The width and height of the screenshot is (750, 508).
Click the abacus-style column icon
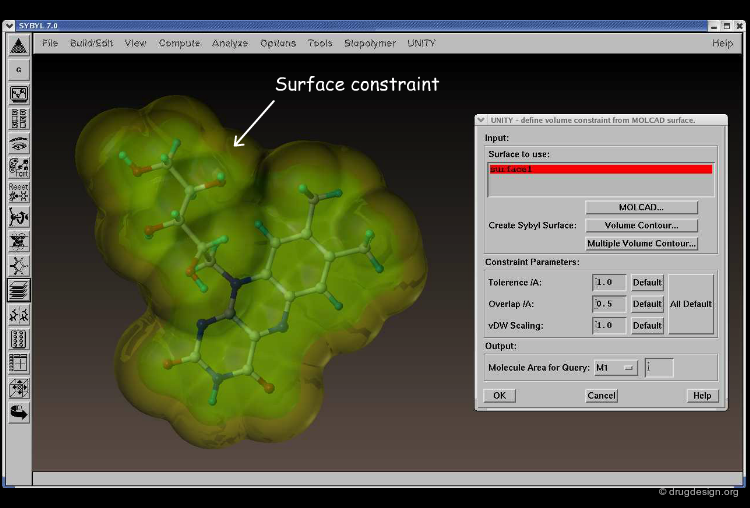(19, 339)
